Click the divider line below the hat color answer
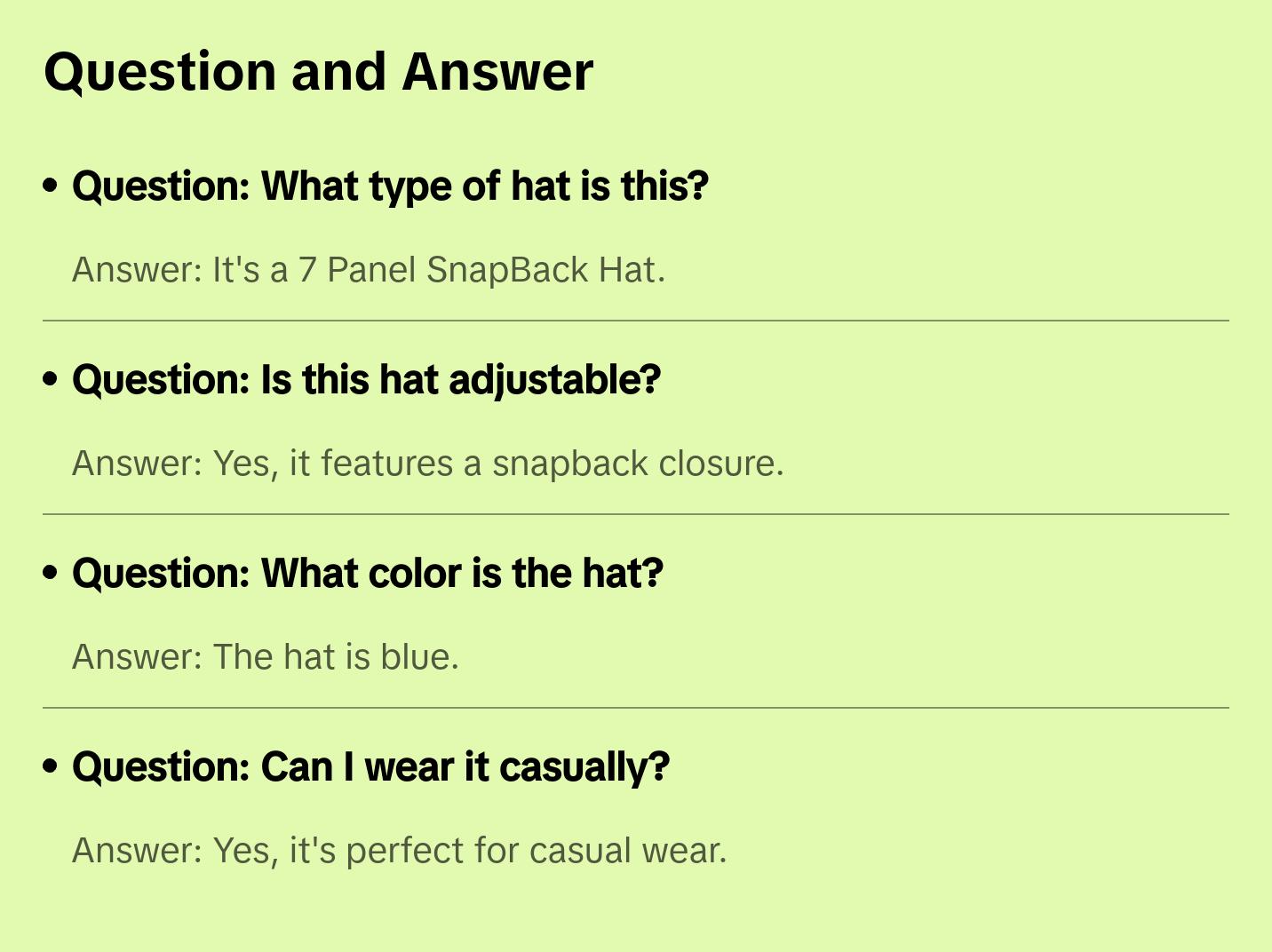Image resolution: width=1272 pixels, height=952 pixels. pyautogui.click(x=636, y=708)
